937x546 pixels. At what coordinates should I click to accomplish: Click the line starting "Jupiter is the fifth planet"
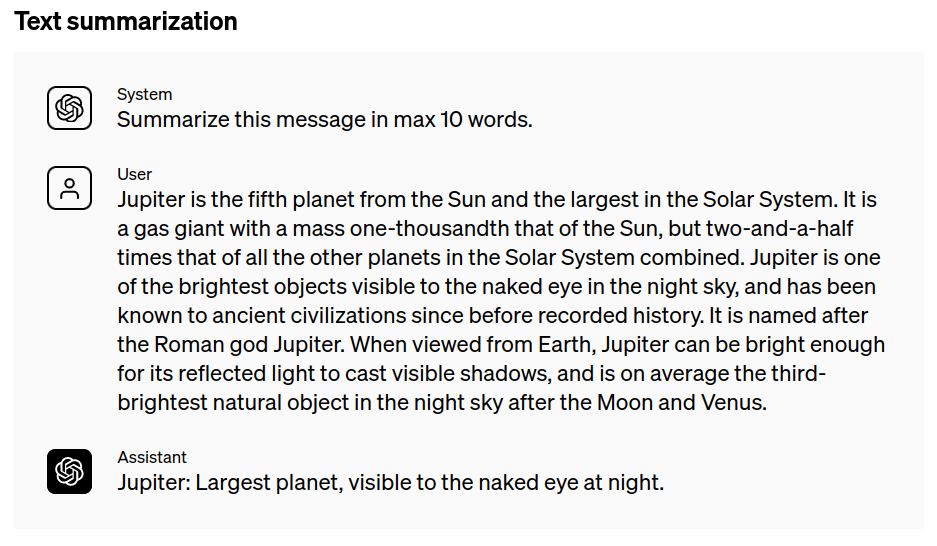(500, 200)
